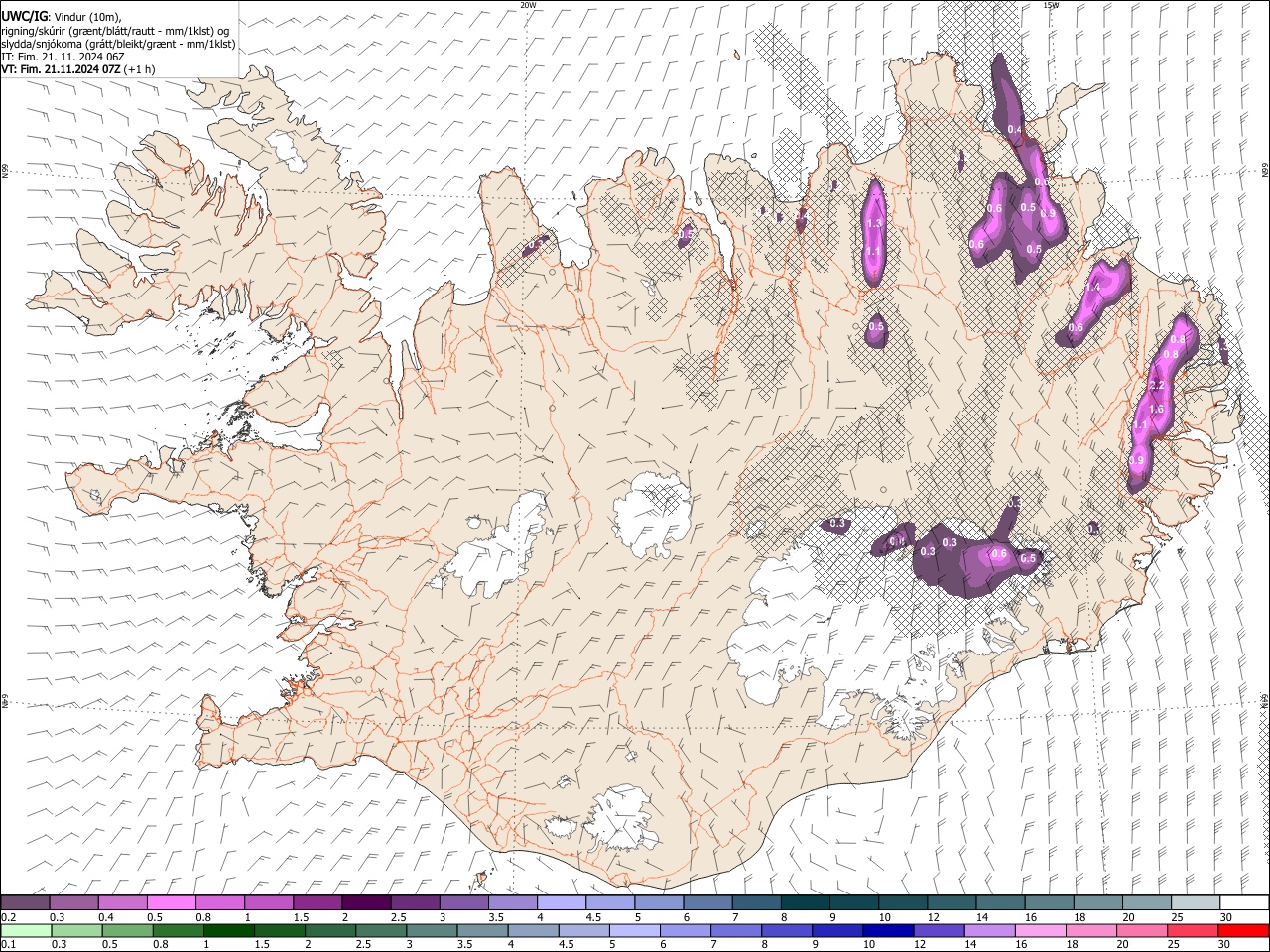Screen dimensions: 1270x952
Task: Click the pale grey upper swatch between 25 and 30
Action: [1197, 903]
